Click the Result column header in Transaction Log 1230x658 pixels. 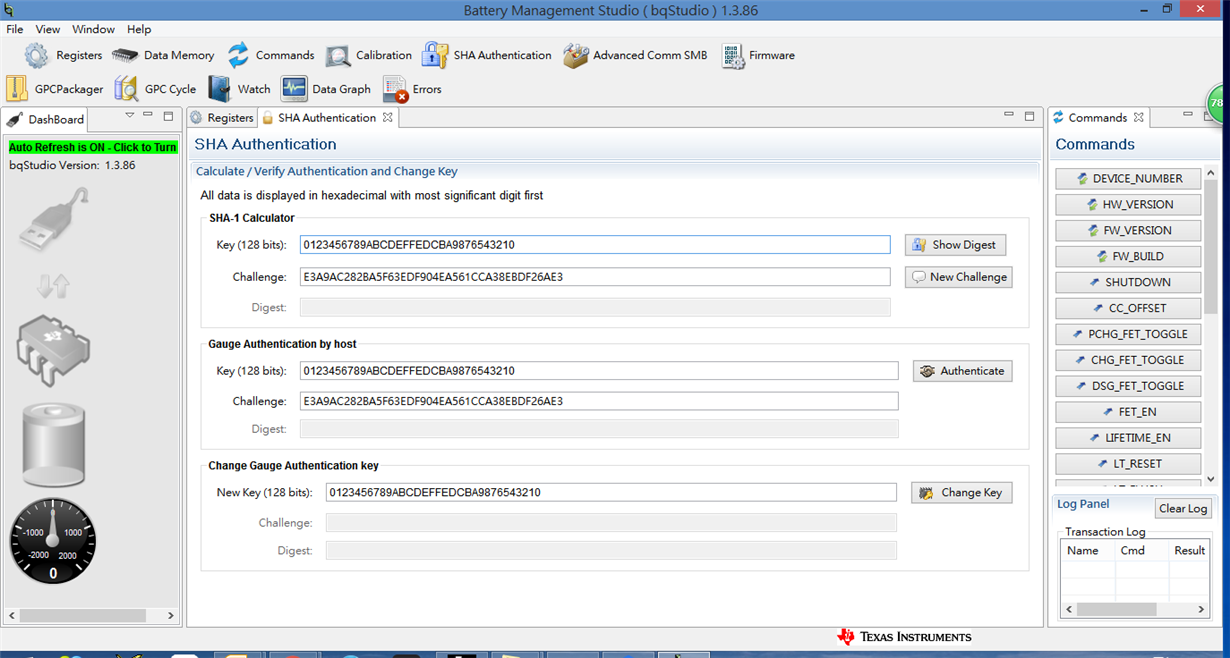click(x=1190, y=551)
